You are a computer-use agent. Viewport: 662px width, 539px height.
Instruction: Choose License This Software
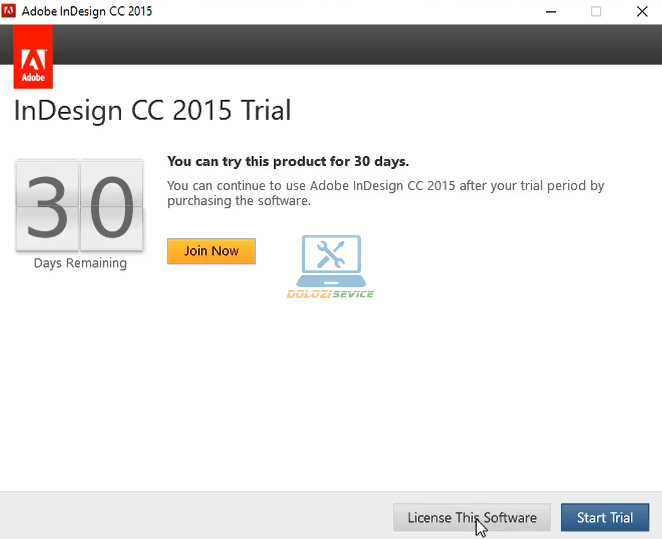[471, 517]
